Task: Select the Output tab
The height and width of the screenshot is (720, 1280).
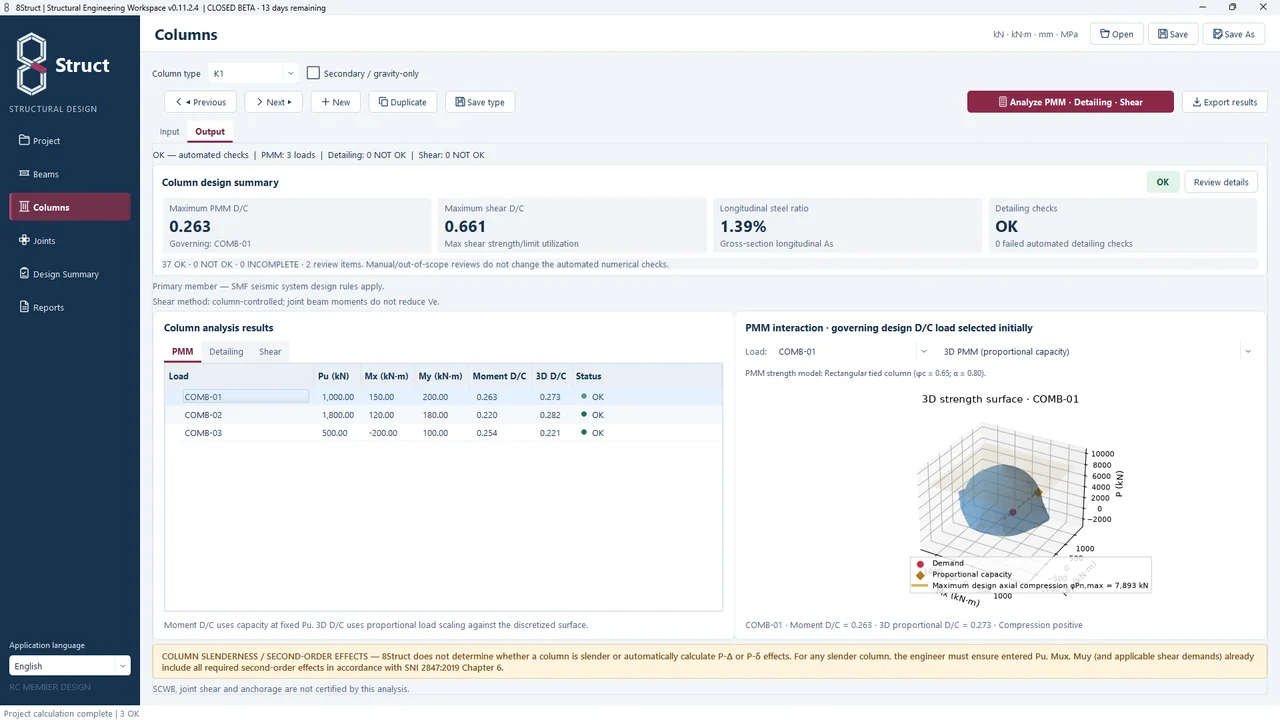Action: pos(210,131)
